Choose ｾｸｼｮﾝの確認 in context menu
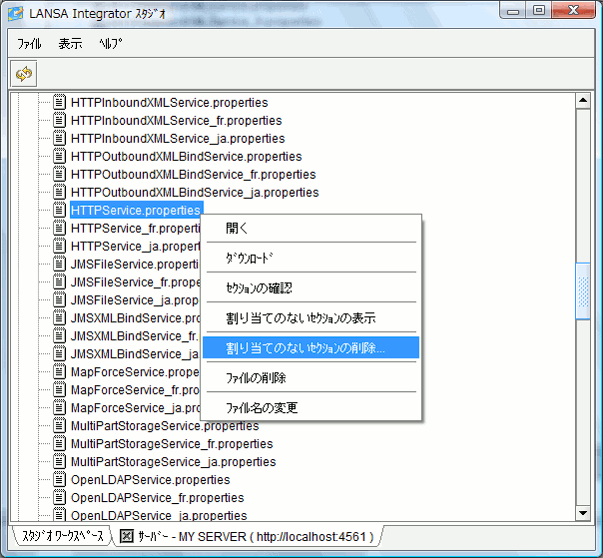 click(311, 288)
